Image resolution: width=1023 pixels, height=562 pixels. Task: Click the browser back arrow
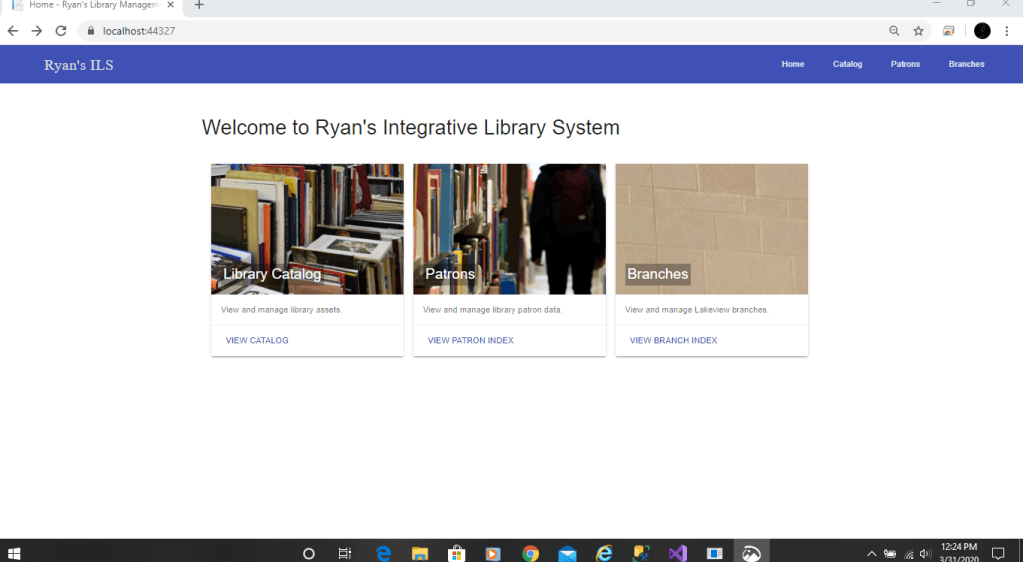pos(13,31)
